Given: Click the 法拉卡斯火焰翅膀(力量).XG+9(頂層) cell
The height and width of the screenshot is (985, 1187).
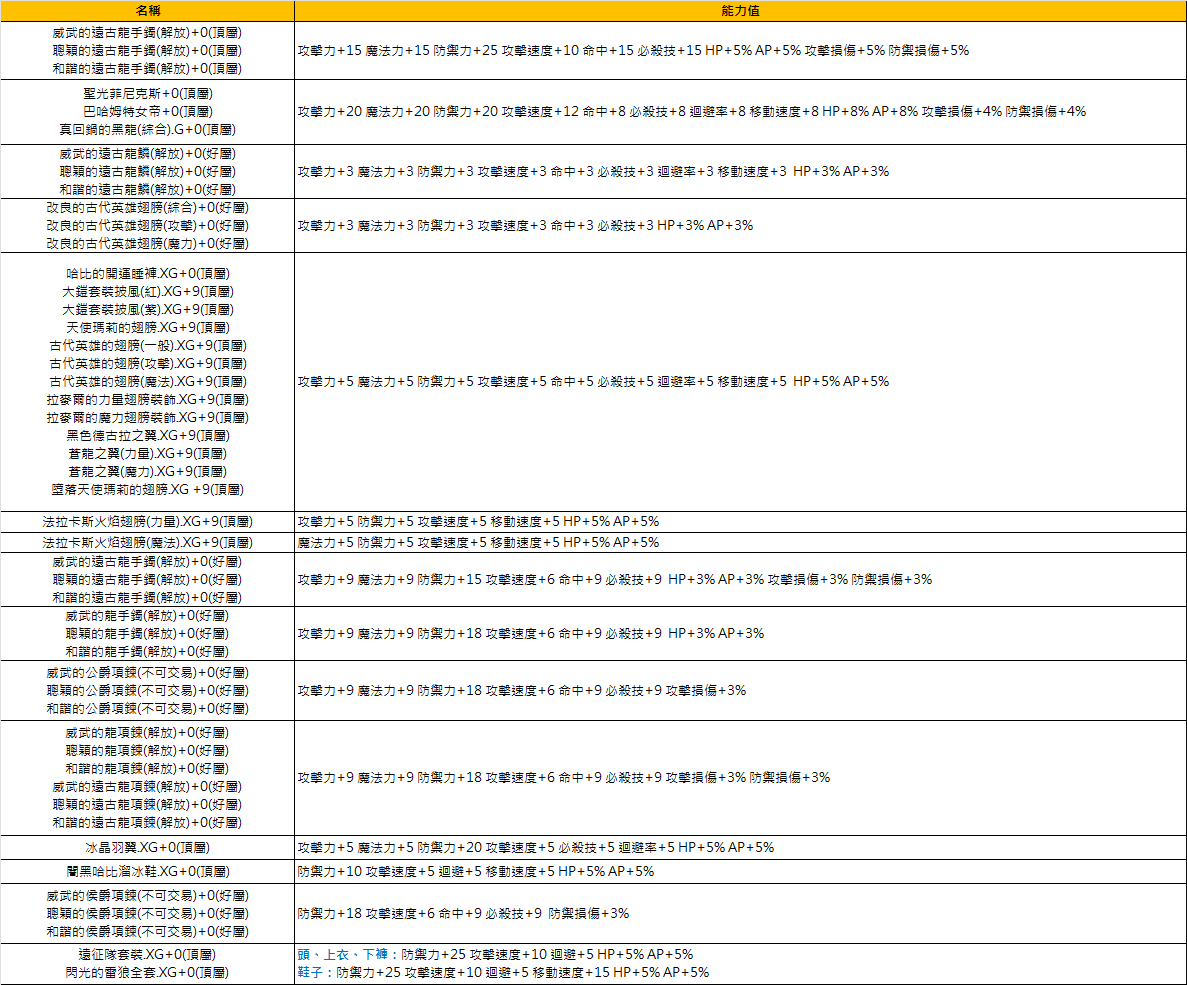Looking at the screenshot, I should tap(147, 521).
